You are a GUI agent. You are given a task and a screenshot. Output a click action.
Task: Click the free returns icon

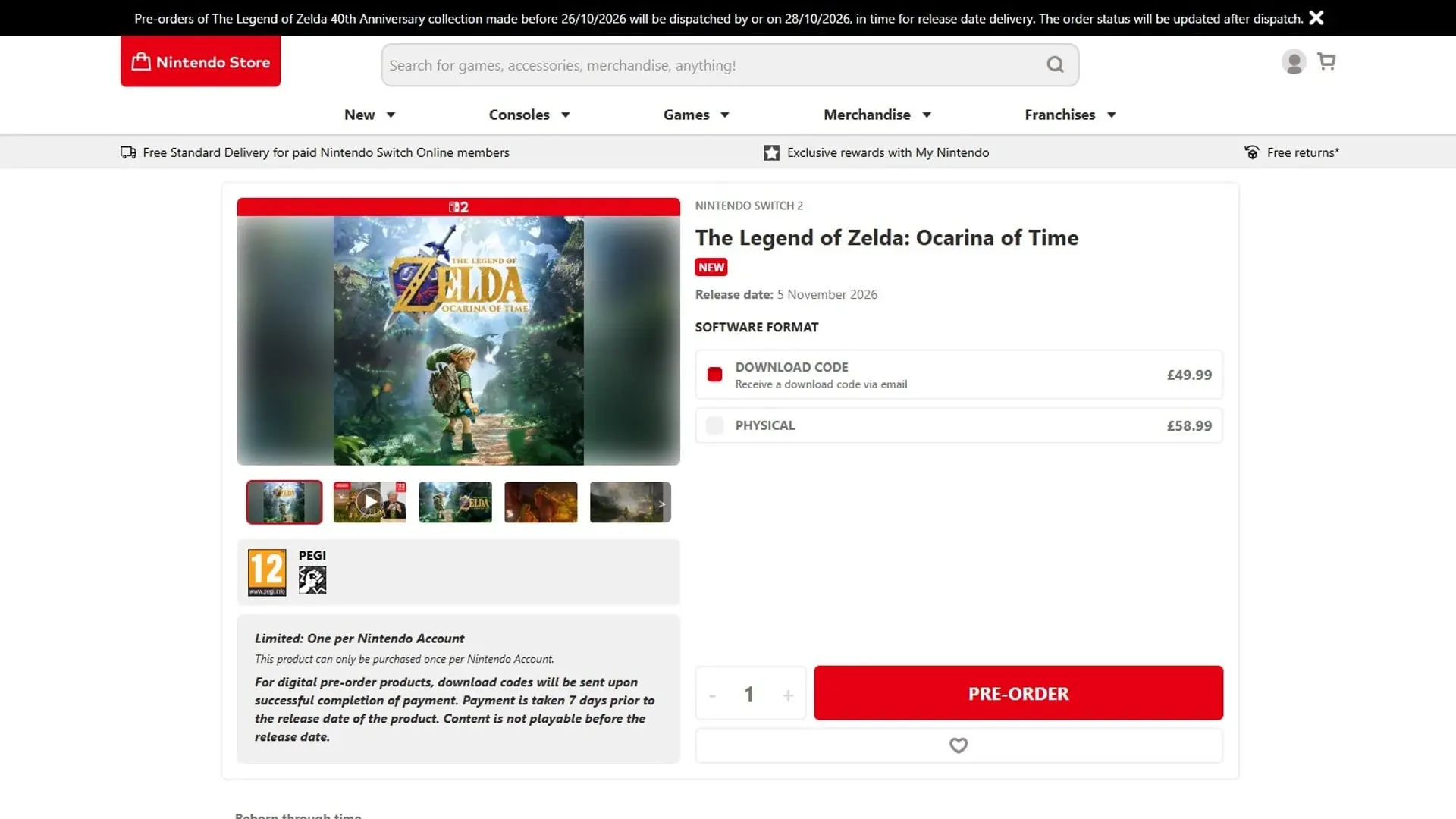coord(1251,152)
